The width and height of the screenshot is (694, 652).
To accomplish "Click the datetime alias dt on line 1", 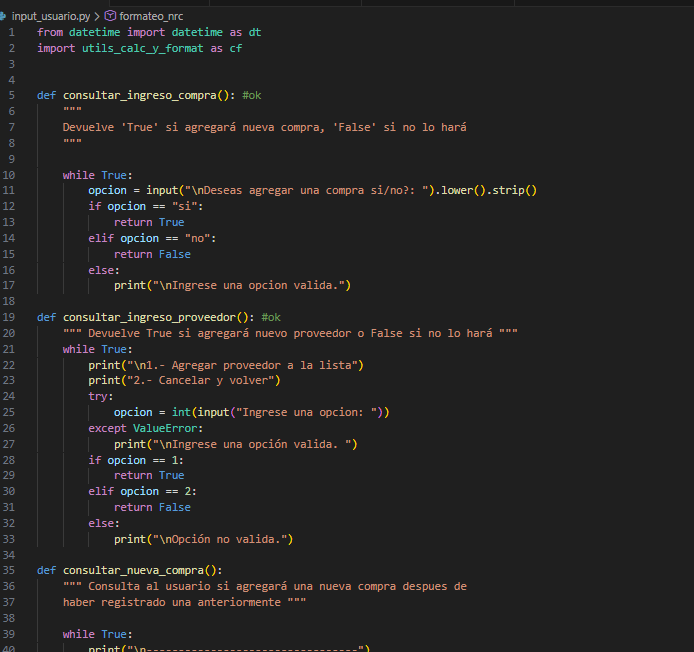I will [x=255, y=32].
